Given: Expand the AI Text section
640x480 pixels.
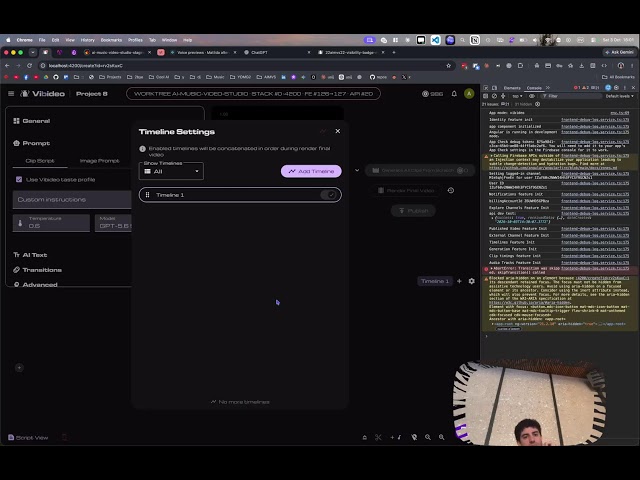Looking at the screenshot, I should click(30, 255).
